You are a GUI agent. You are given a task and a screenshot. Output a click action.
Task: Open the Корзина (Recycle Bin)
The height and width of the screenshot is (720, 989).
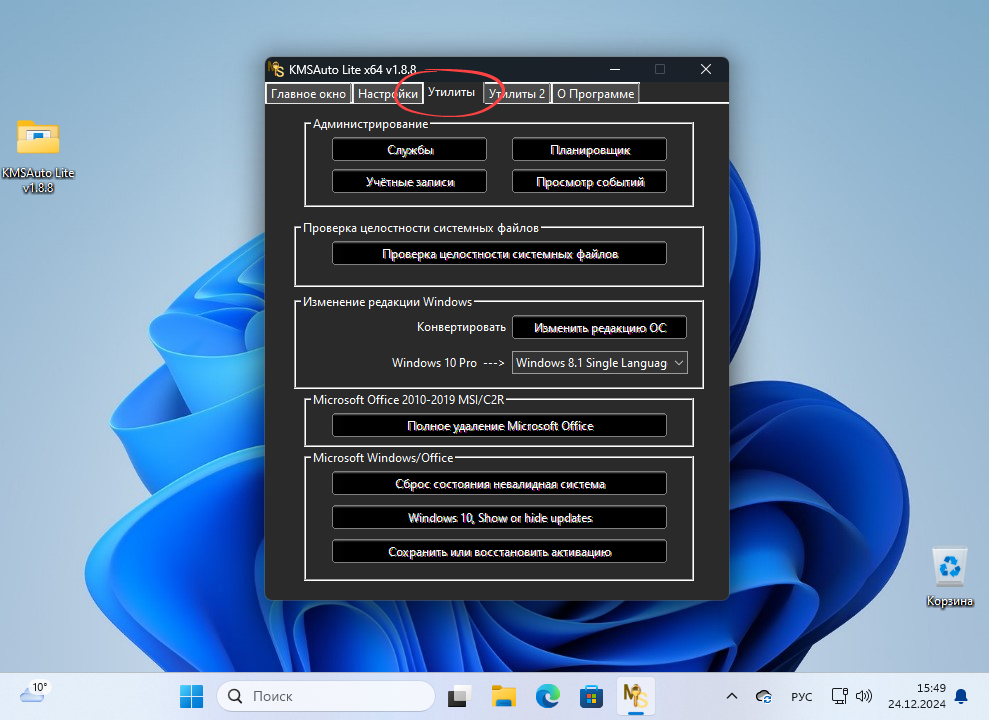[x=948, y=568]
